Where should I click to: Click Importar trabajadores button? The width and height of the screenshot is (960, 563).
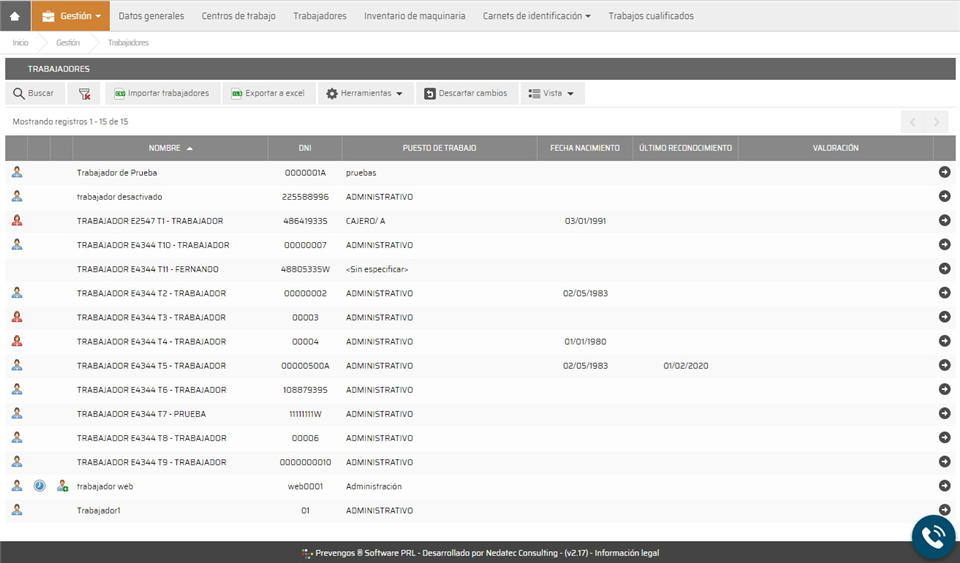point(161,93)
